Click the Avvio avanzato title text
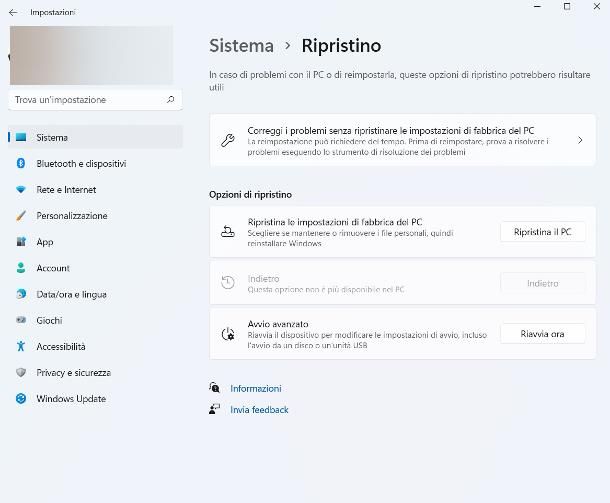 (278, 324)
